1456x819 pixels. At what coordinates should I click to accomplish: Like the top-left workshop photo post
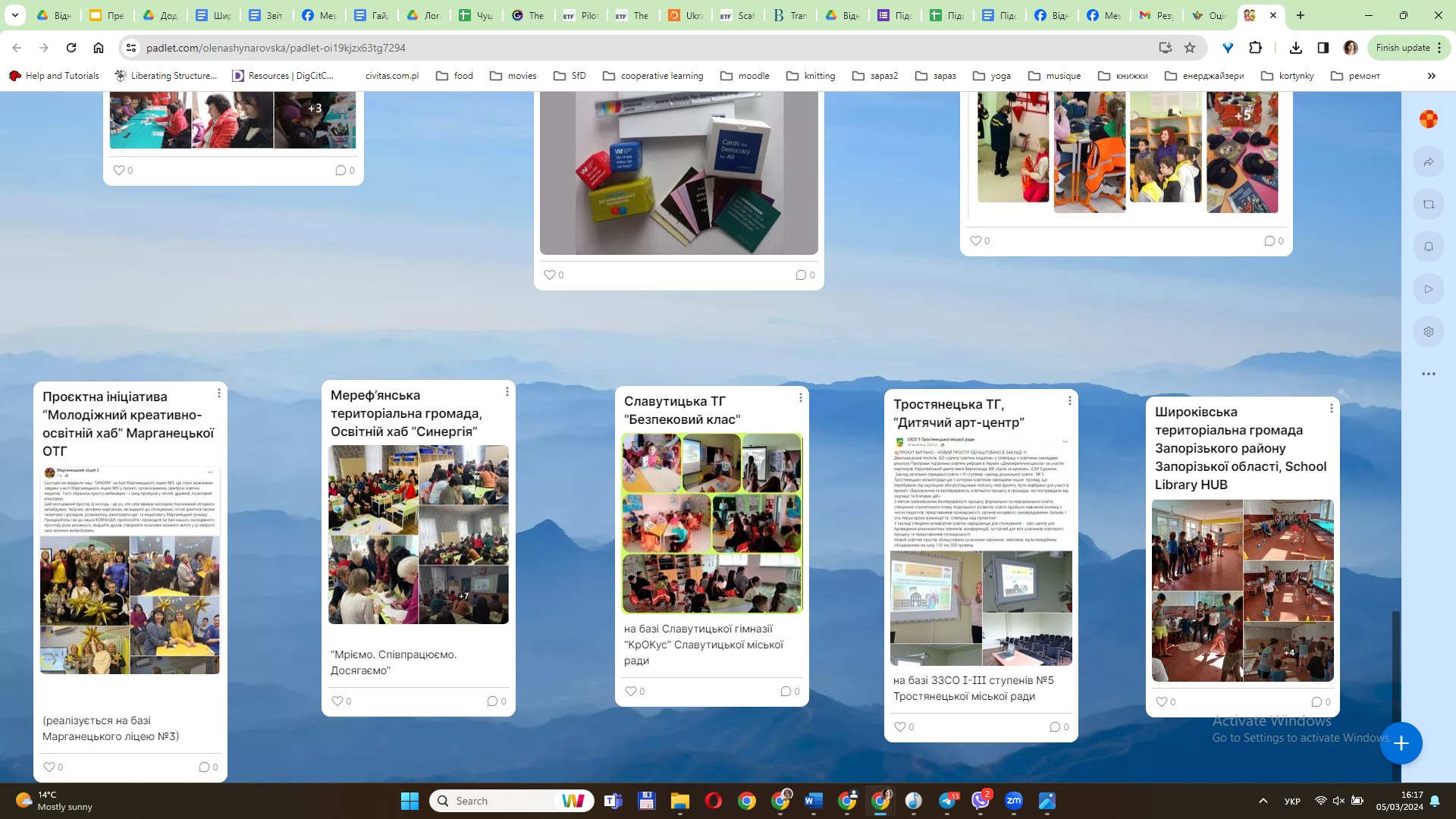[x=118, y=170]
